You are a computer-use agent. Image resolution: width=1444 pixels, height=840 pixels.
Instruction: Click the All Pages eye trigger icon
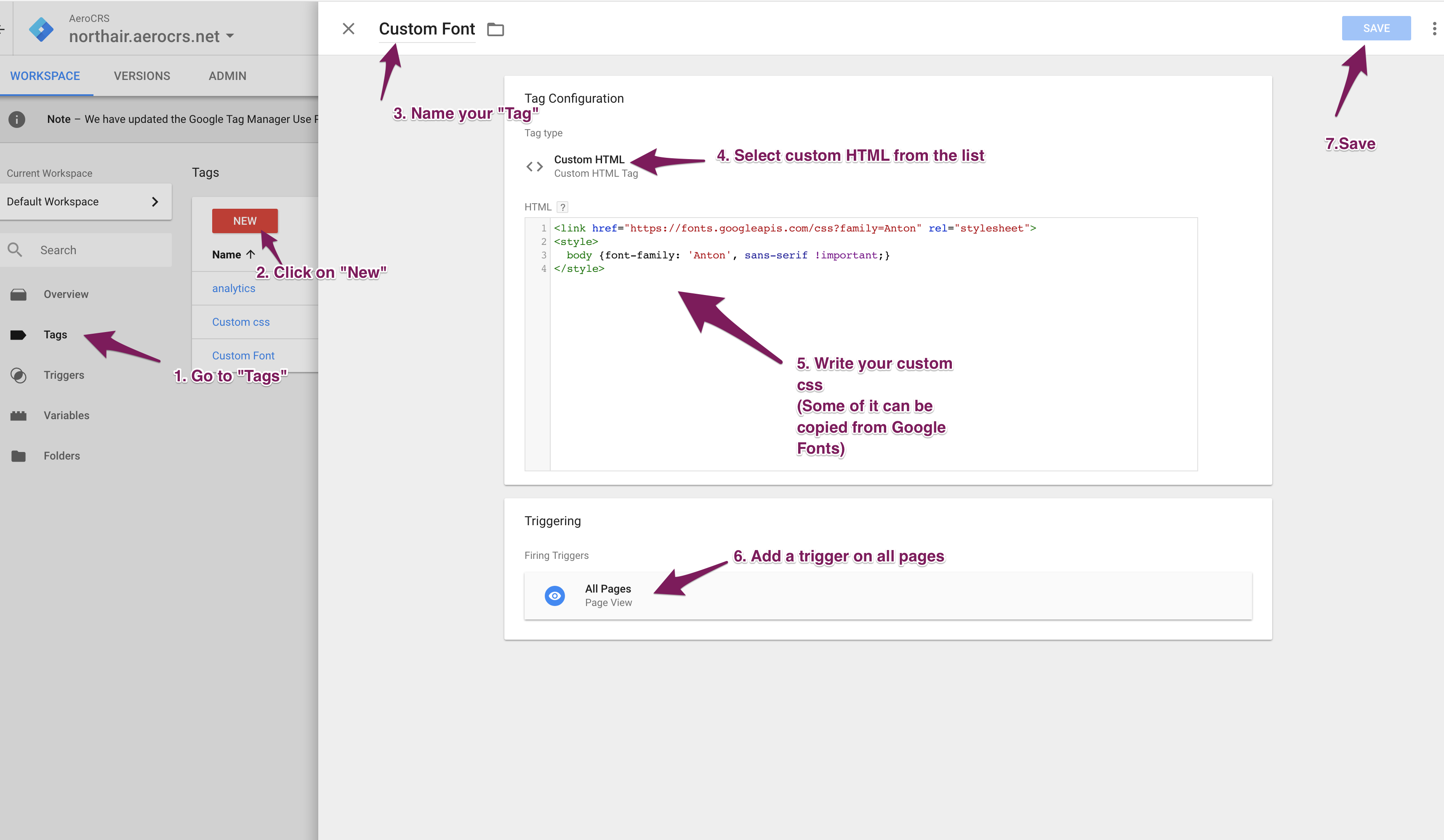[x=554, y=595]
